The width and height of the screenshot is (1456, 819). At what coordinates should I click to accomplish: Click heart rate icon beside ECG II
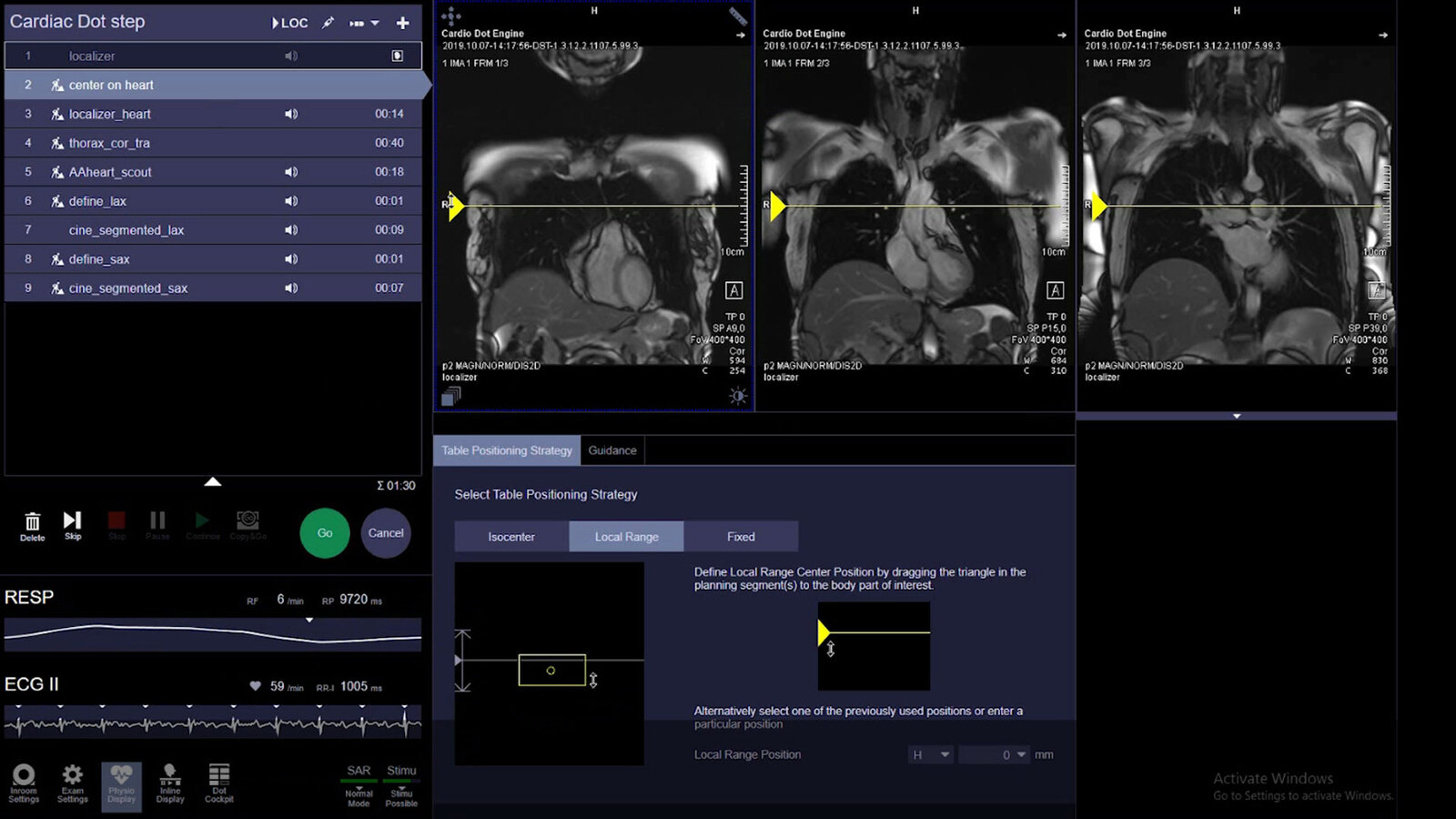click(255, 686)
